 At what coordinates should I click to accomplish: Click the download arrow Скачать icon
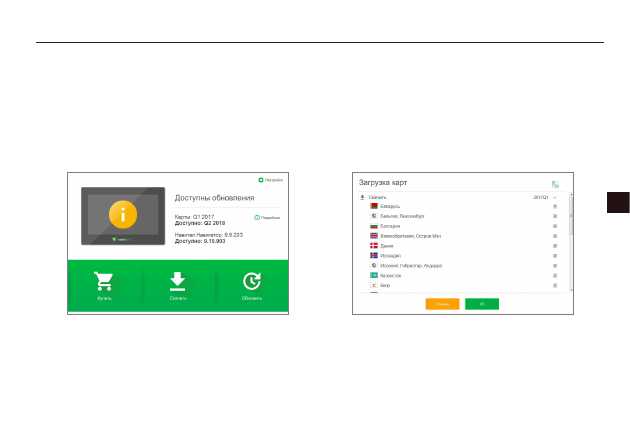[x=178, y=281]
